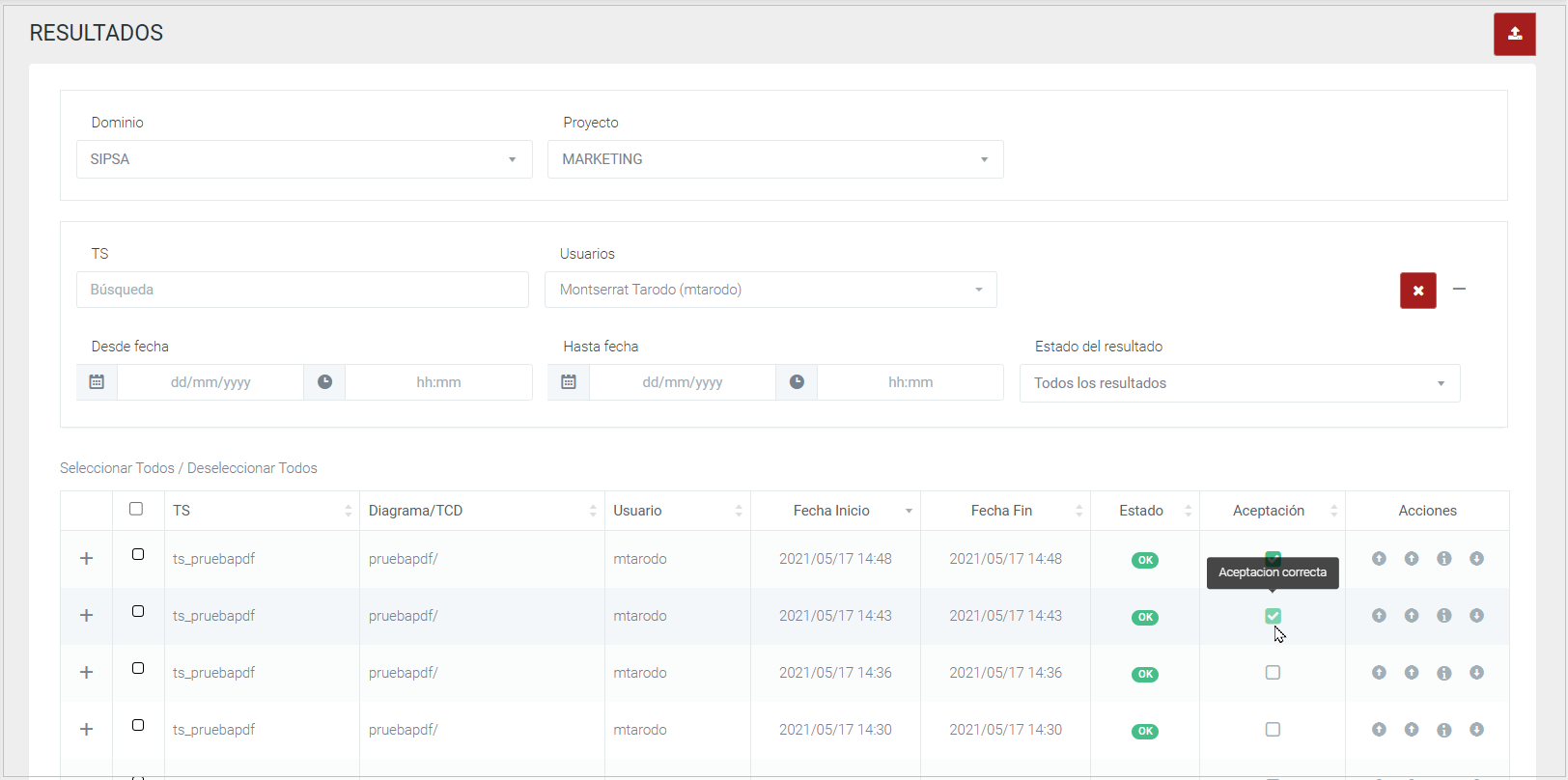This screenshot has height=780, width=1568.
Task: Click the Seleccionar Todos link
Action: coord(117,468)
